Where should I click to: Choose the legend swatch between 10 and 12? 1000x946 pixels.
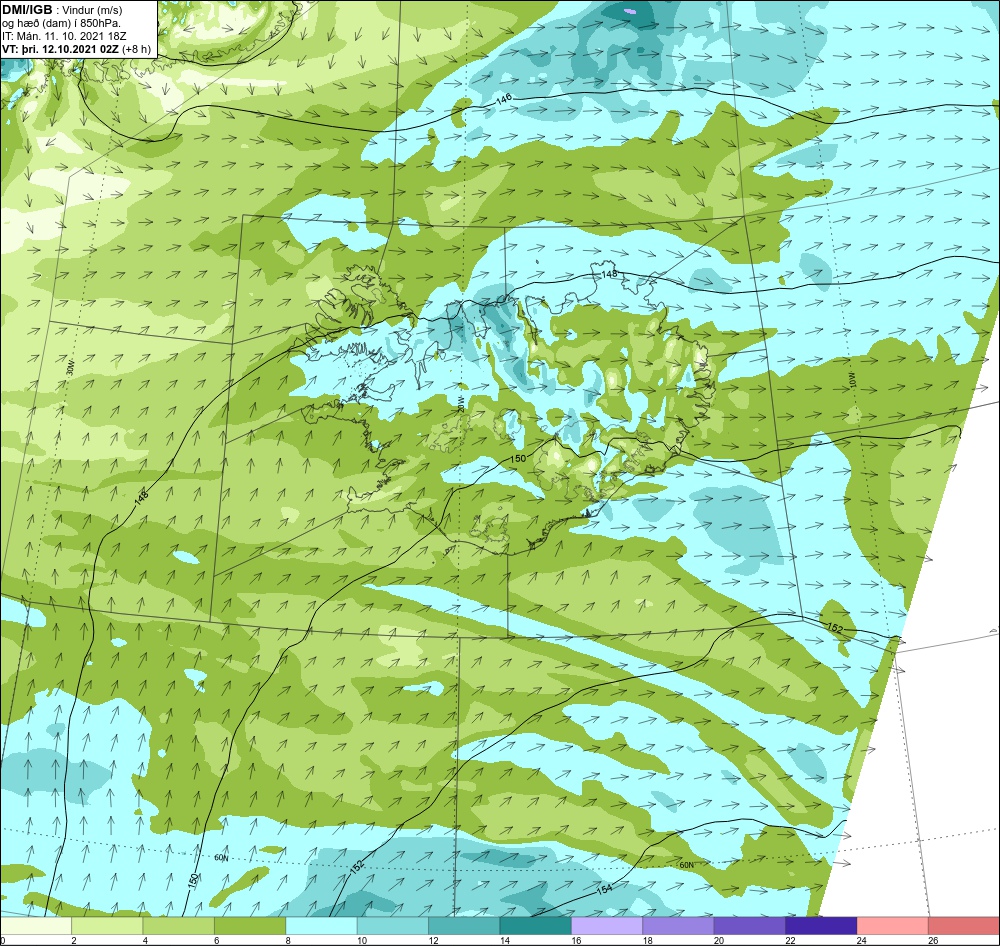pyautogui.click(x=393, y=926)
